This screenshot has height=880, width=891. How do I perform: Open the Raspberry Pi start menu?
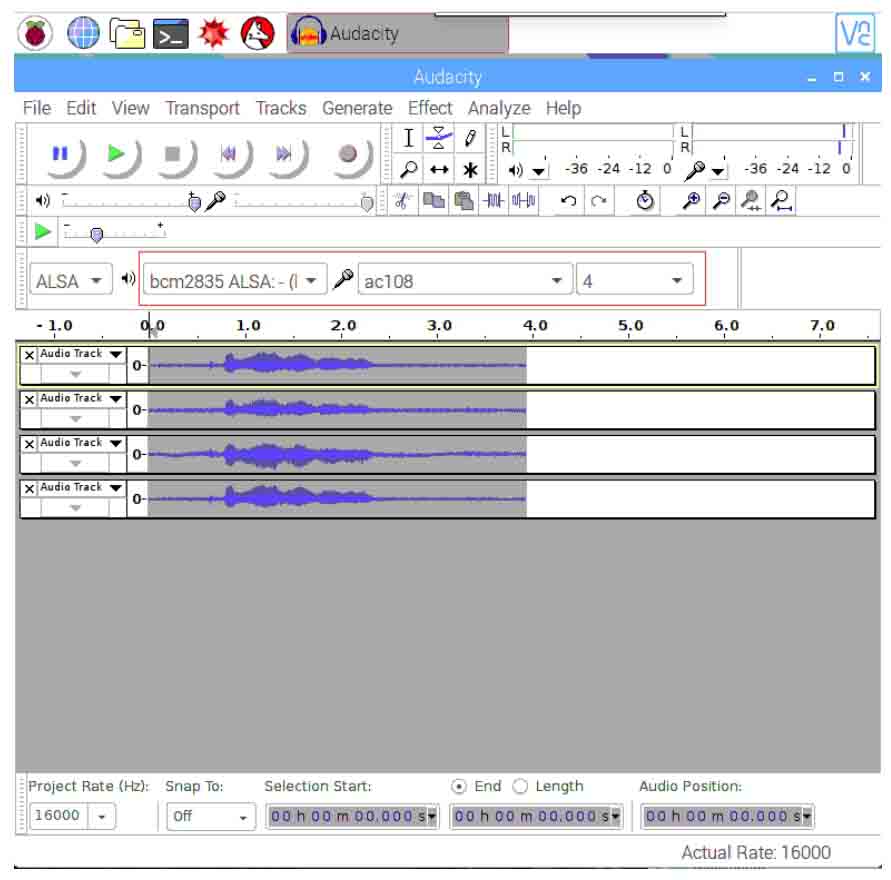coord(34,34)
